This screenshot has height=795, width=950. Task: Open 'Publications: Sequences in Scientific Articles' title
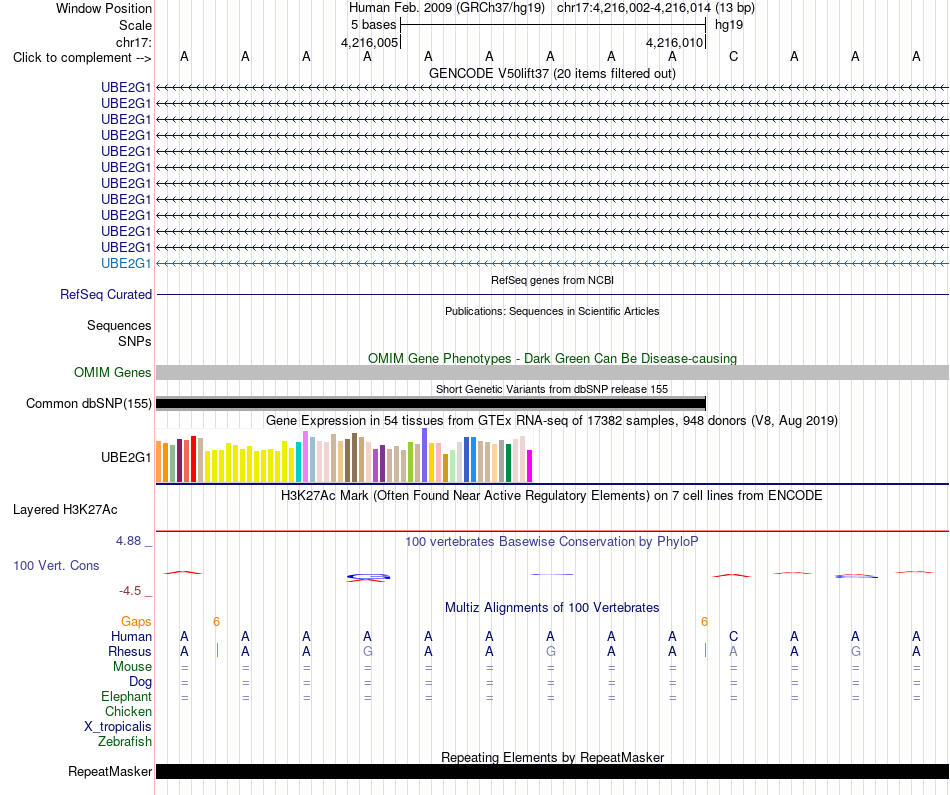(552, 311)
